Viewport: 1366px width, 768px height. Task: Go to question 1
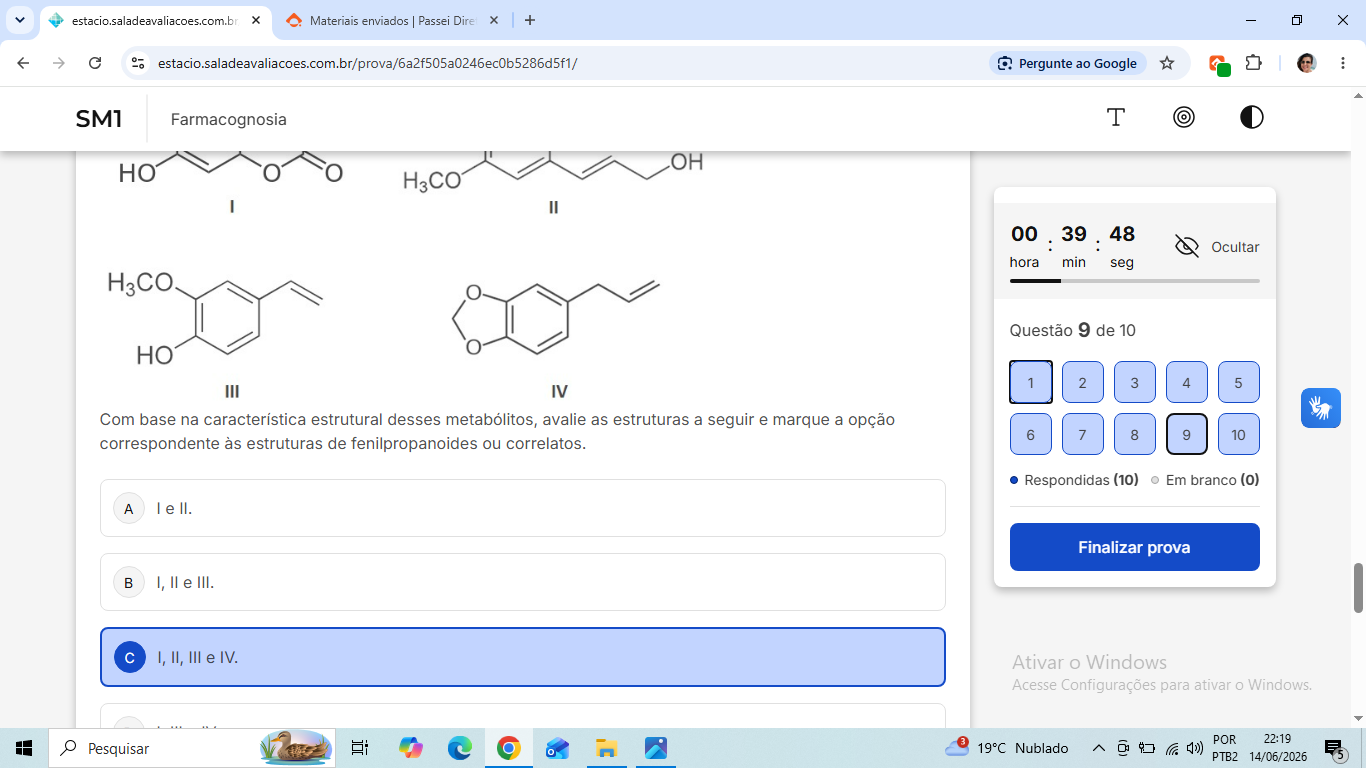pyautogui.click(x=1031, y=382)
